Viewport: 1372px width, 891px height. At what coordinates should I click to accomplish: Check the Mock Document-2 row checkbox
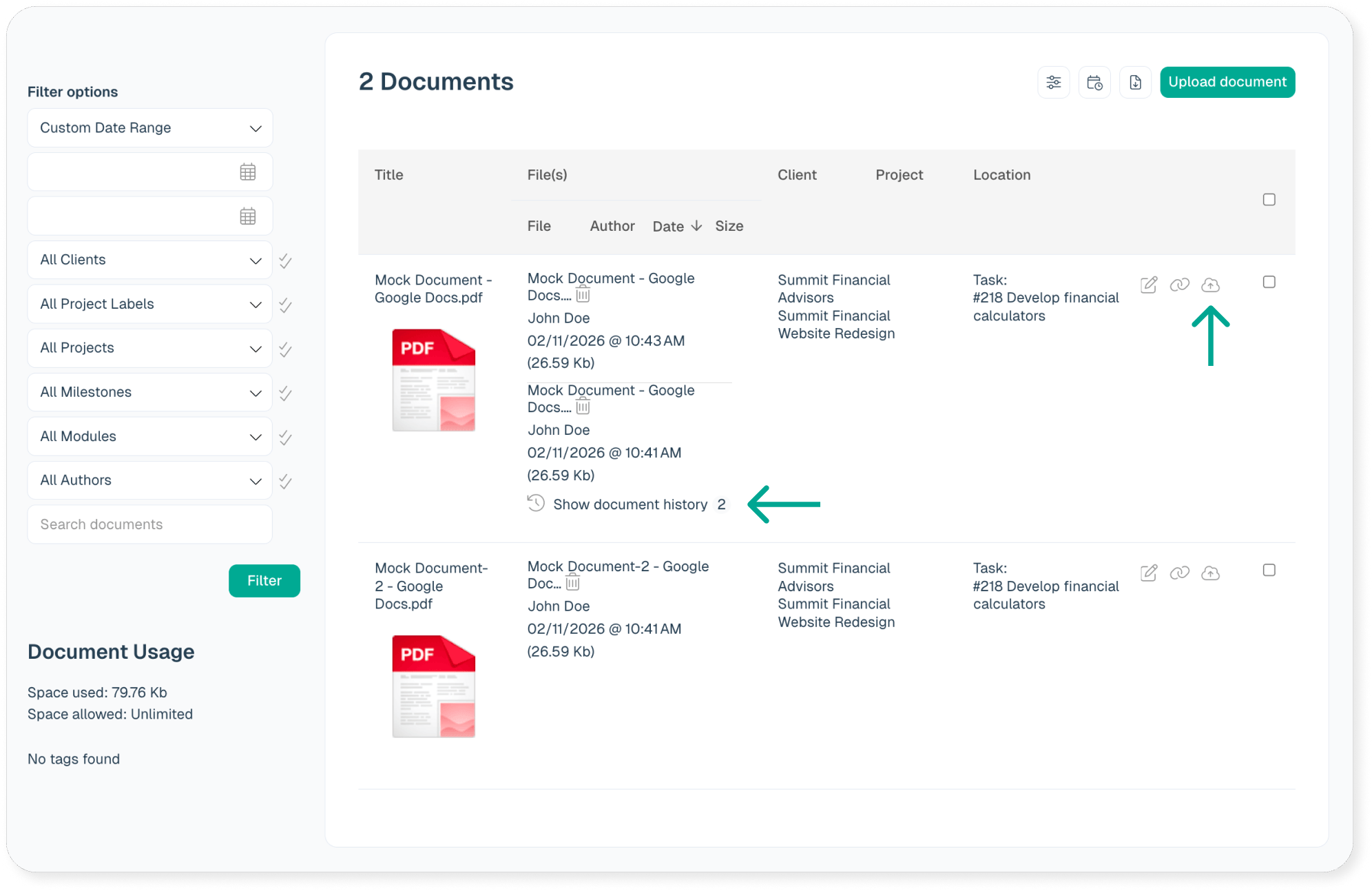coord(1269,570)
